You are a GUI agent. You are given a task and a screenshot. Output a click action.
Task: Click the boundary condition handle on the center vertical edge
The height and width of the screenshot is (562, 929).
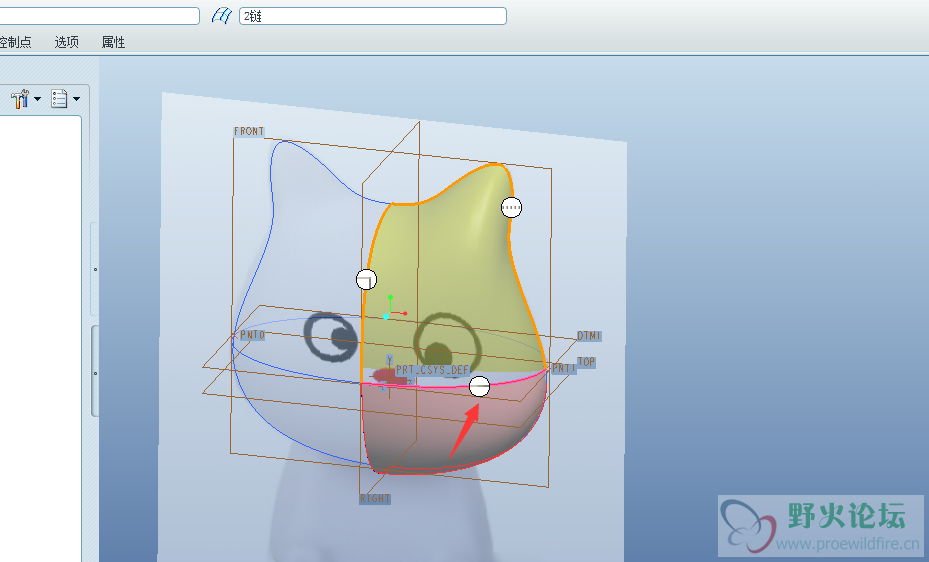pyautogui.click(x=367, y=280)
